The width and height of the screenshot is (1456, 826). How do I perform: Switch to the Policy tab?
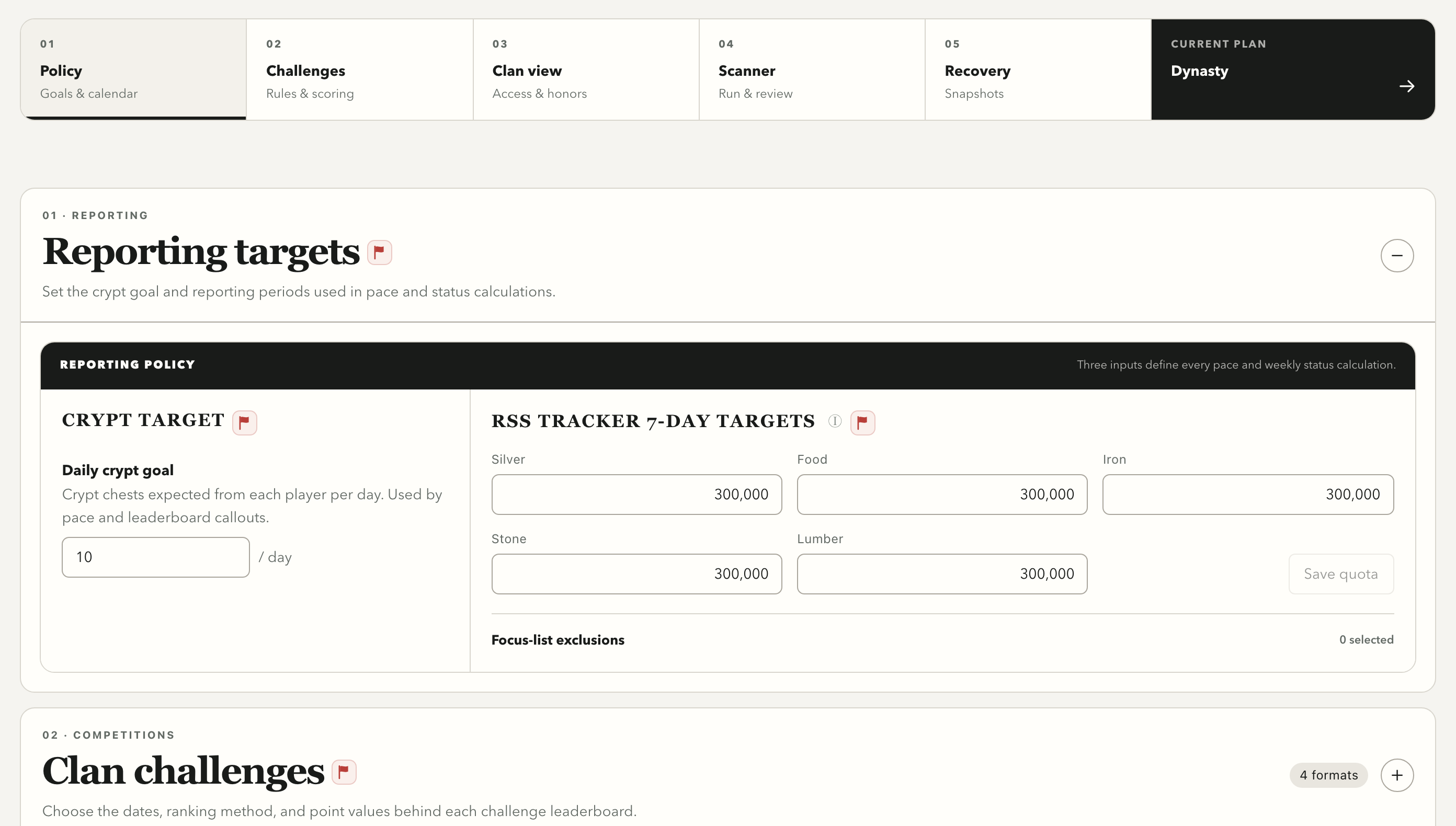coord(133,69)
